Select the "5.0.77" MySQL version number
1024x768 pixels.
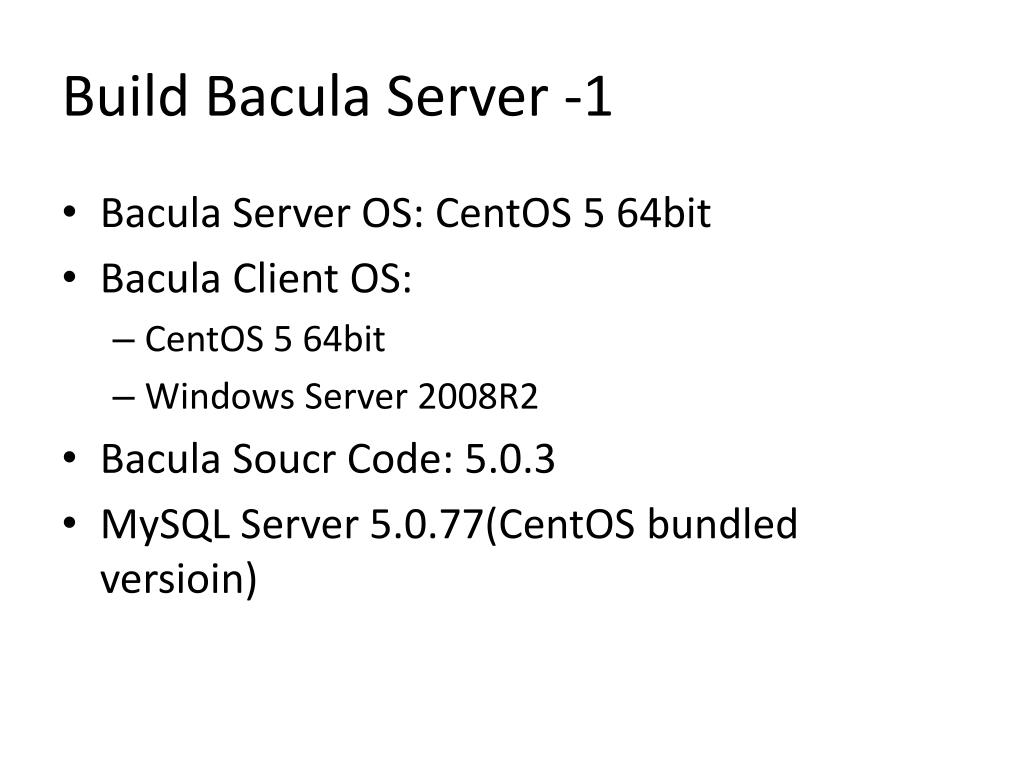tap(427, 524)
